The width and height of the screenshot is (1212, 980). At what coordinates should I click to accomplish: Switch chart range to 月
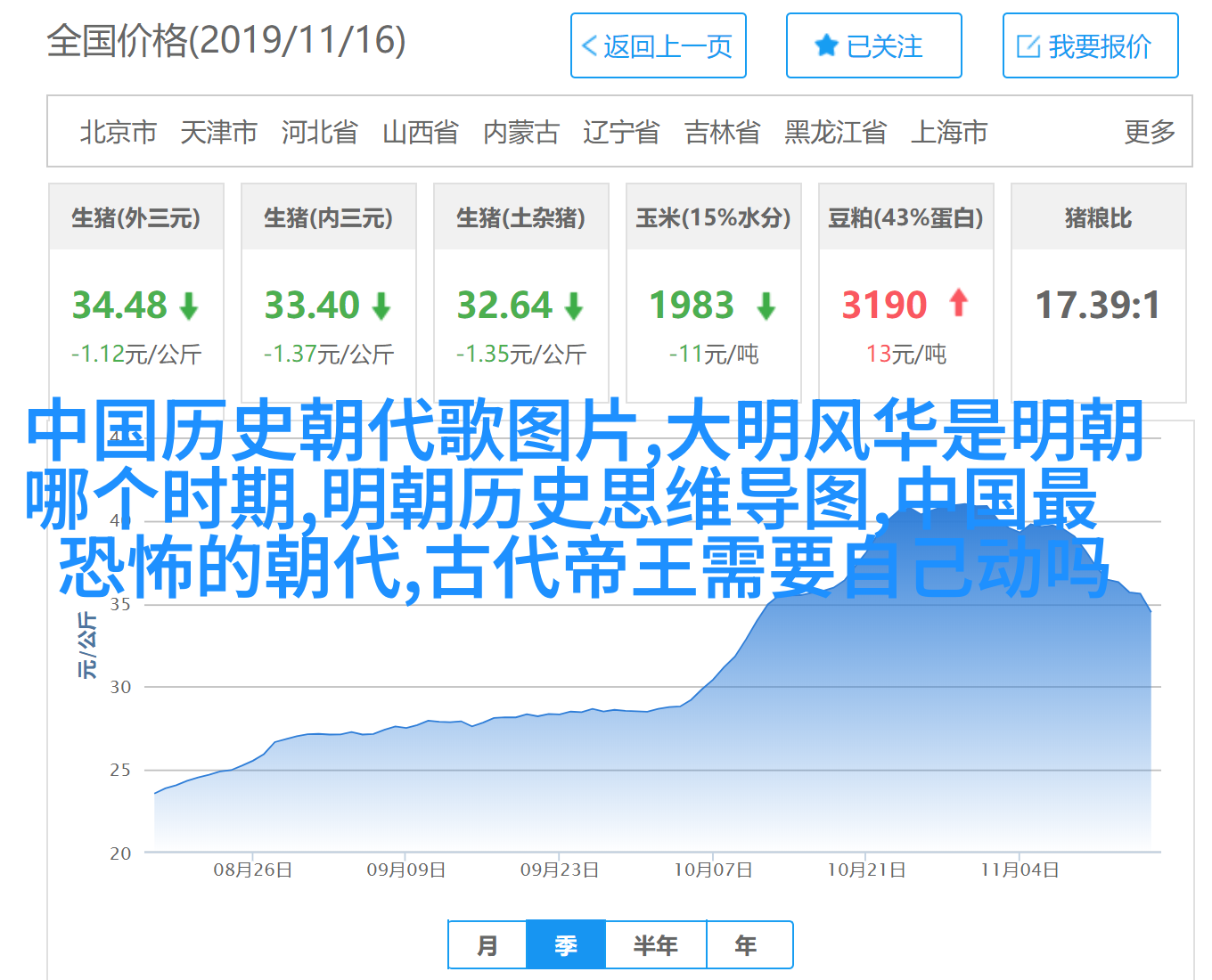tap(487, 944)
